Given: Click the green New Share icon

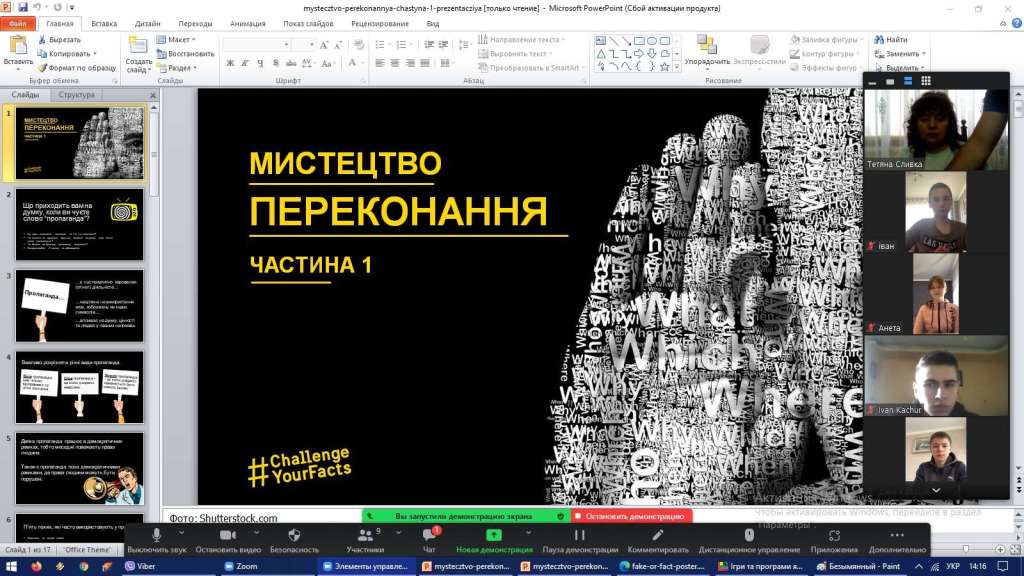Looking at the screenshot, I should click(493, 536).
